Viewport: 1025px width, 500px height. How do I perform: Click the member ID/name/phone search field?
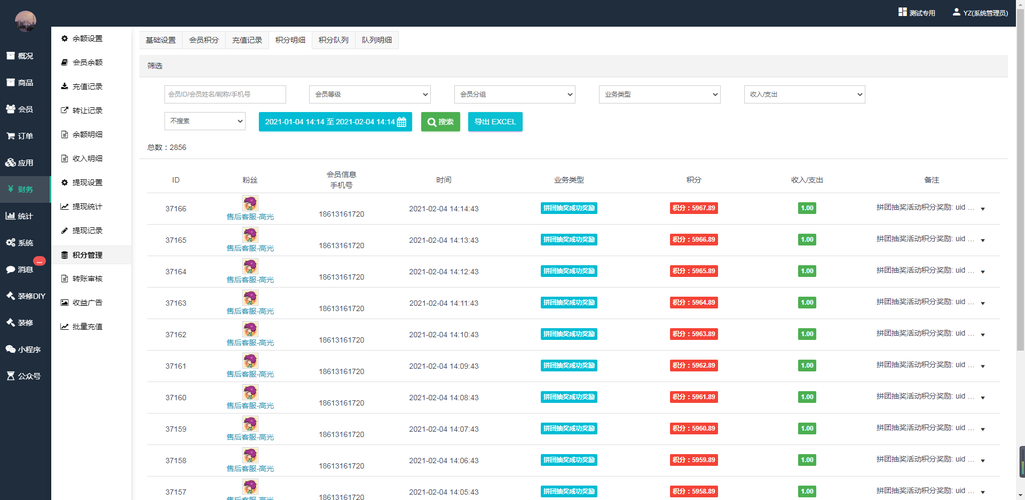click(x=225, y=94)
